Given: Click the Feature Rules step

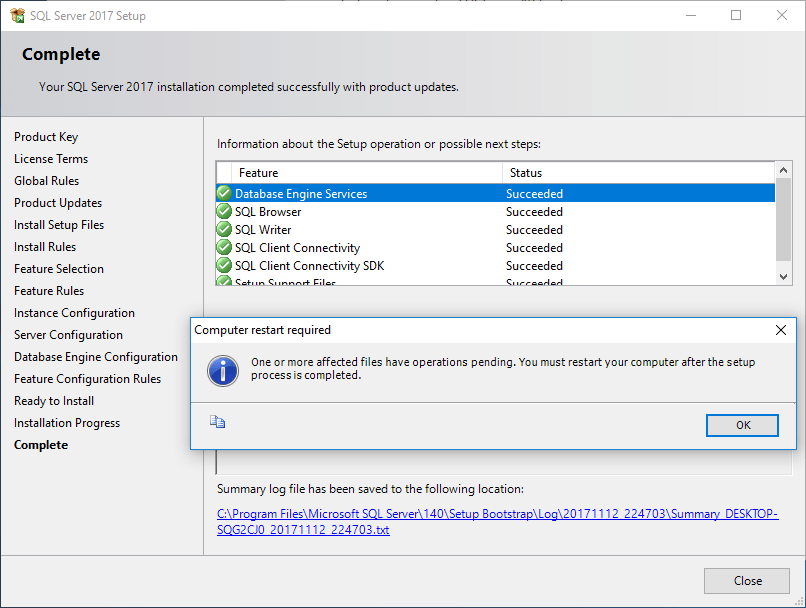Looking at the screenshot, I should pos(49,291).
